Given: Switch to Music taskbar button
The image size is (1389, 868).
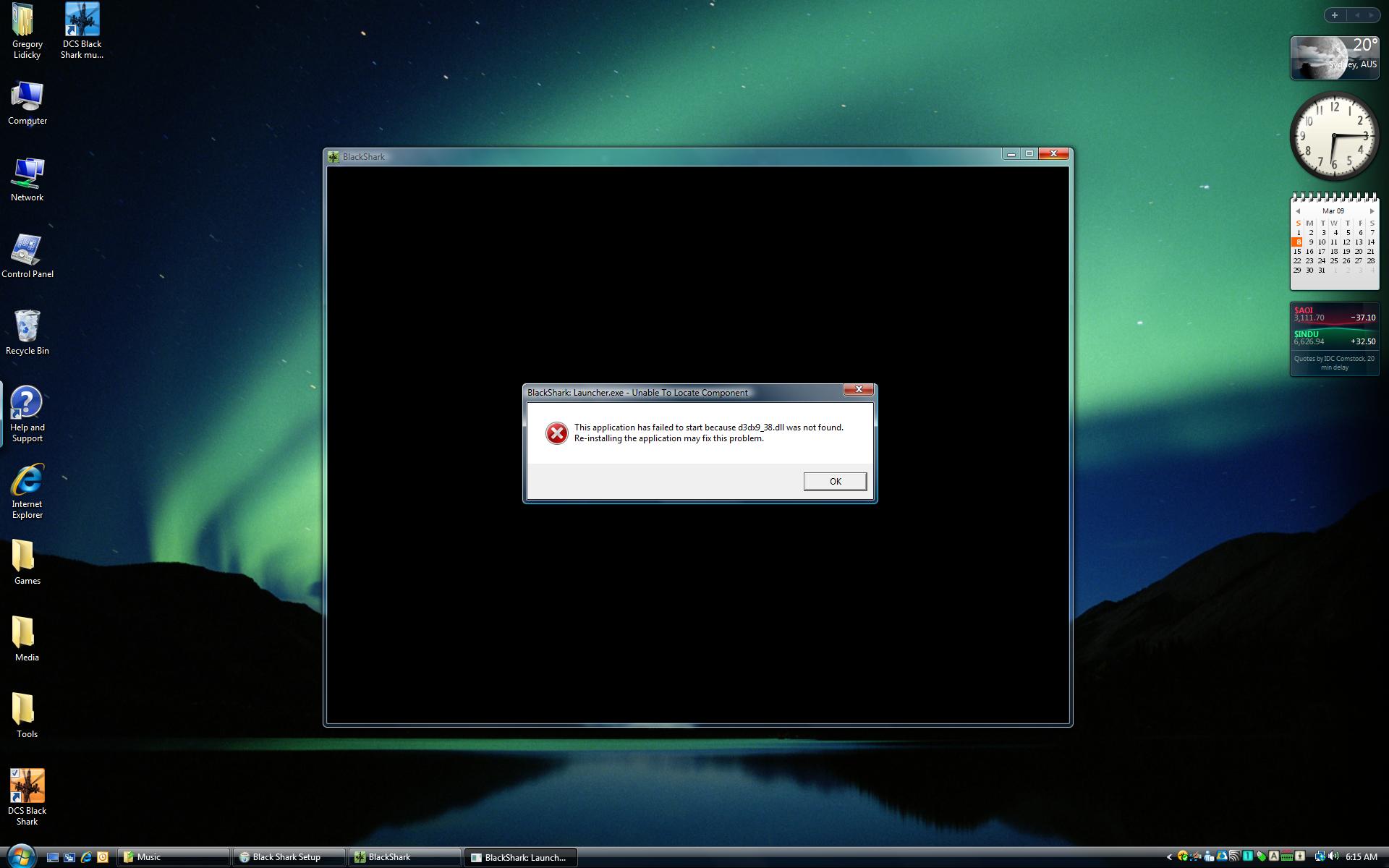Looking at the screenshot, I should pos(174,857).
